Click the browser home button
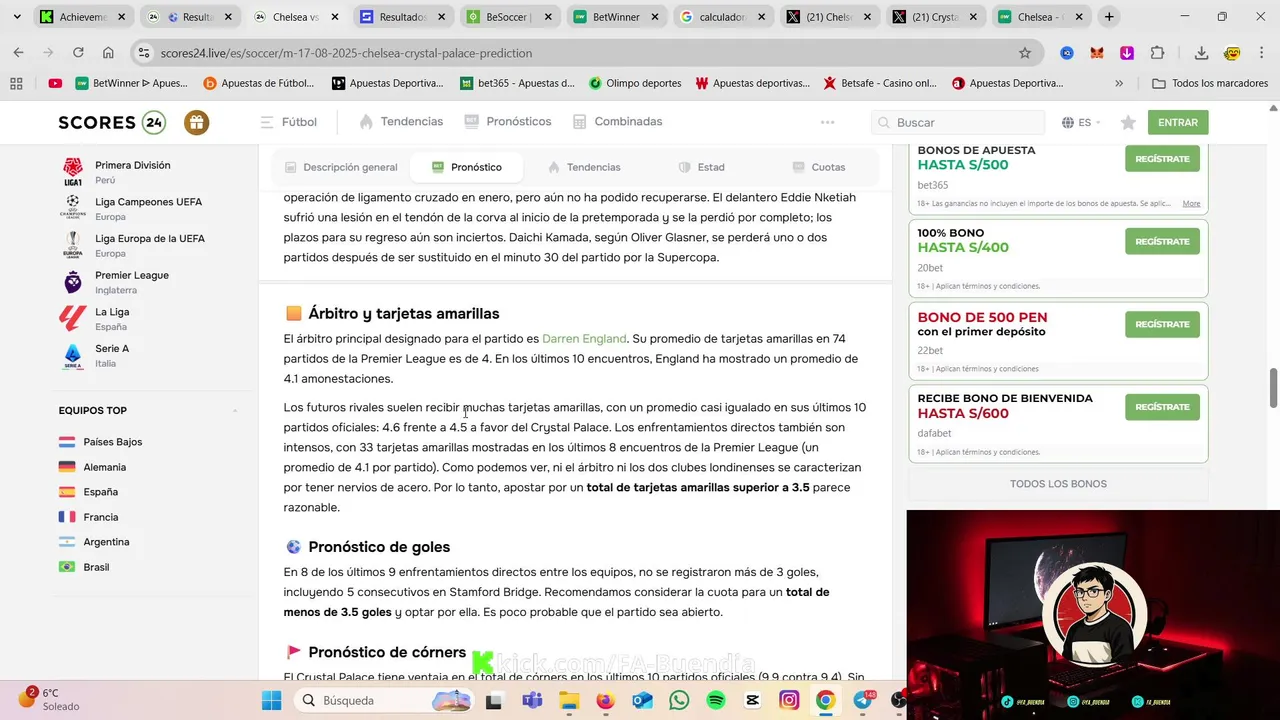The height and width of the screenshot is (720, 1280). (108, 53)
